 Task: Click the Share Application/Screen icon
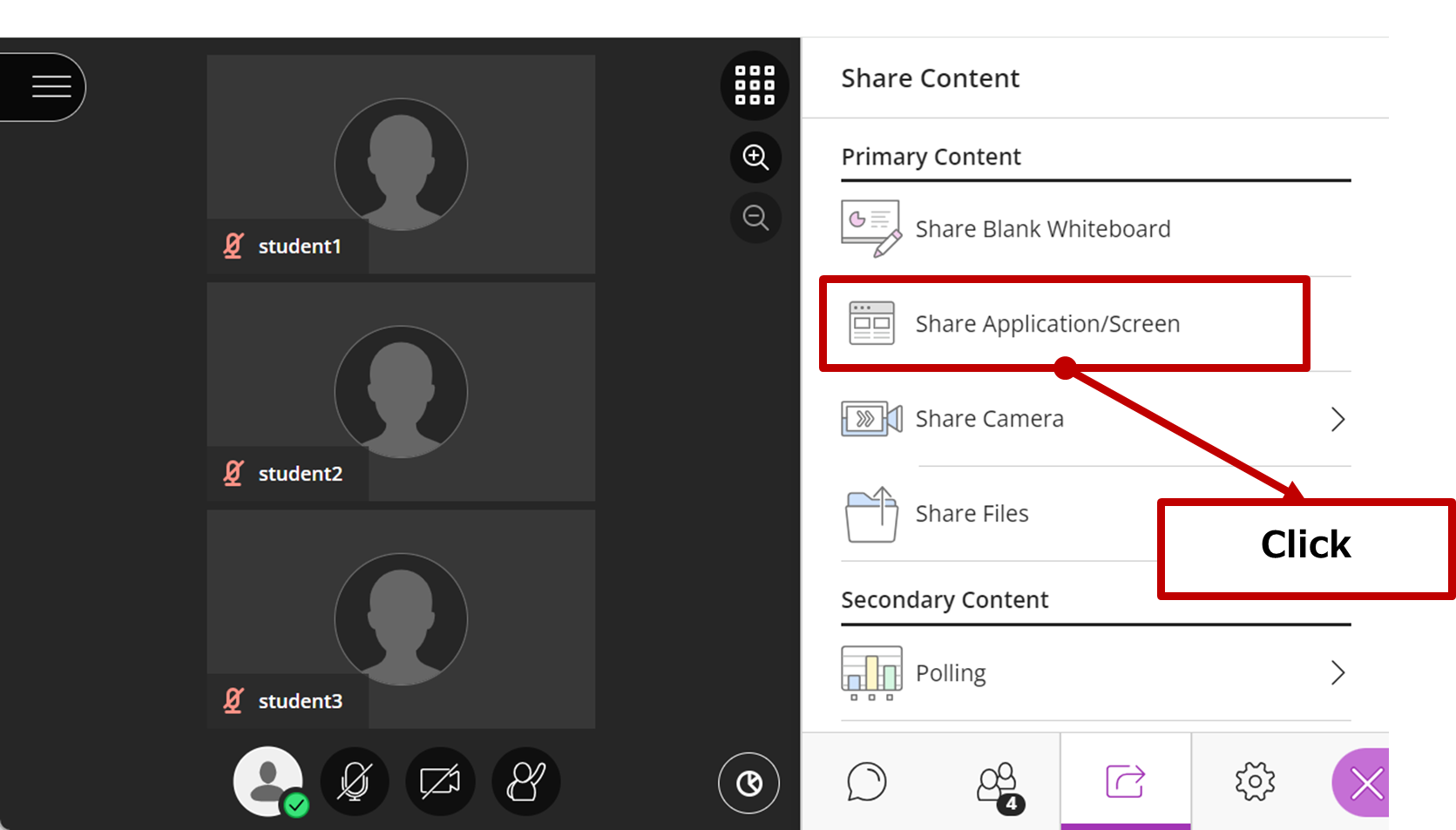[870, 322]
